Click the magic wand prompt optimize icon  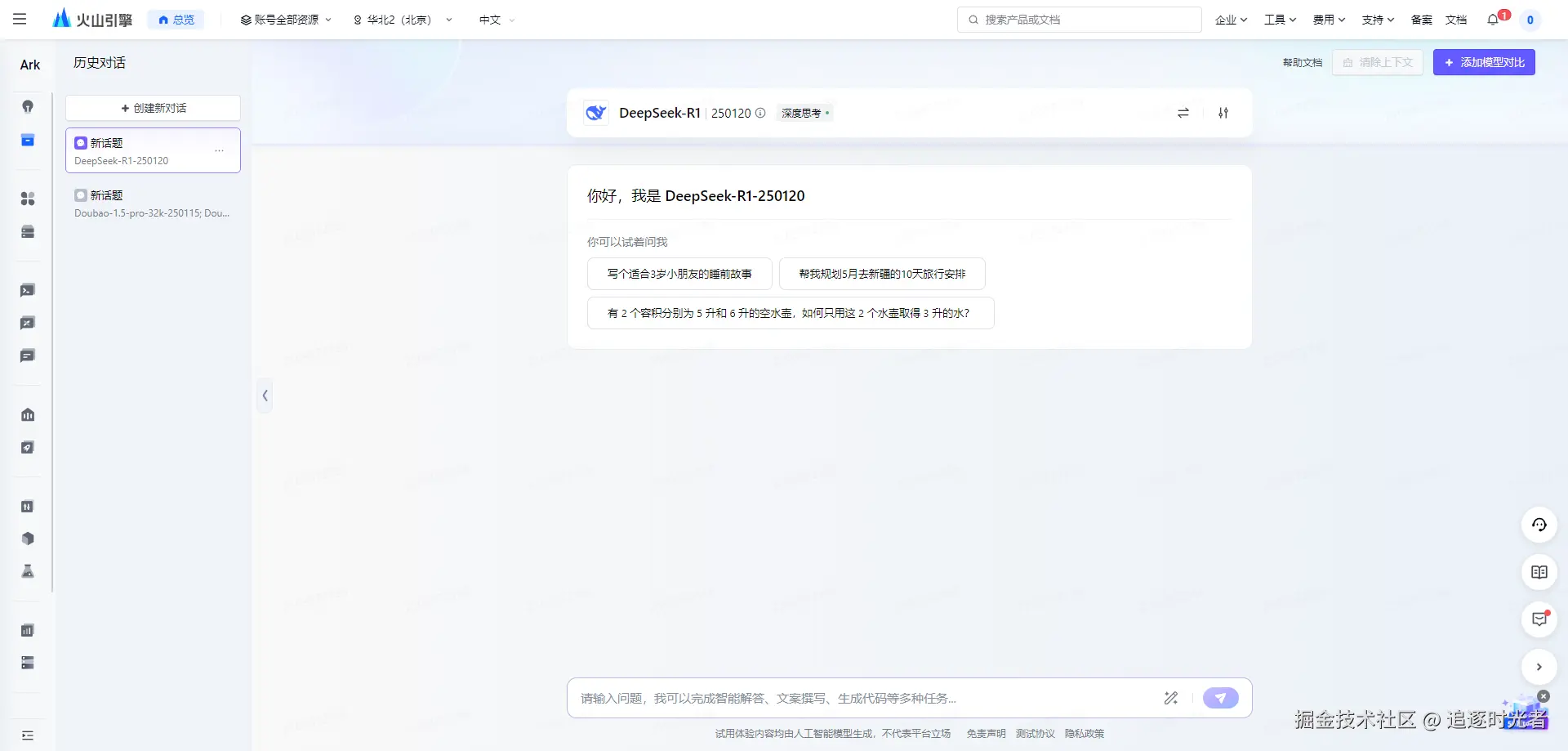1171,698
